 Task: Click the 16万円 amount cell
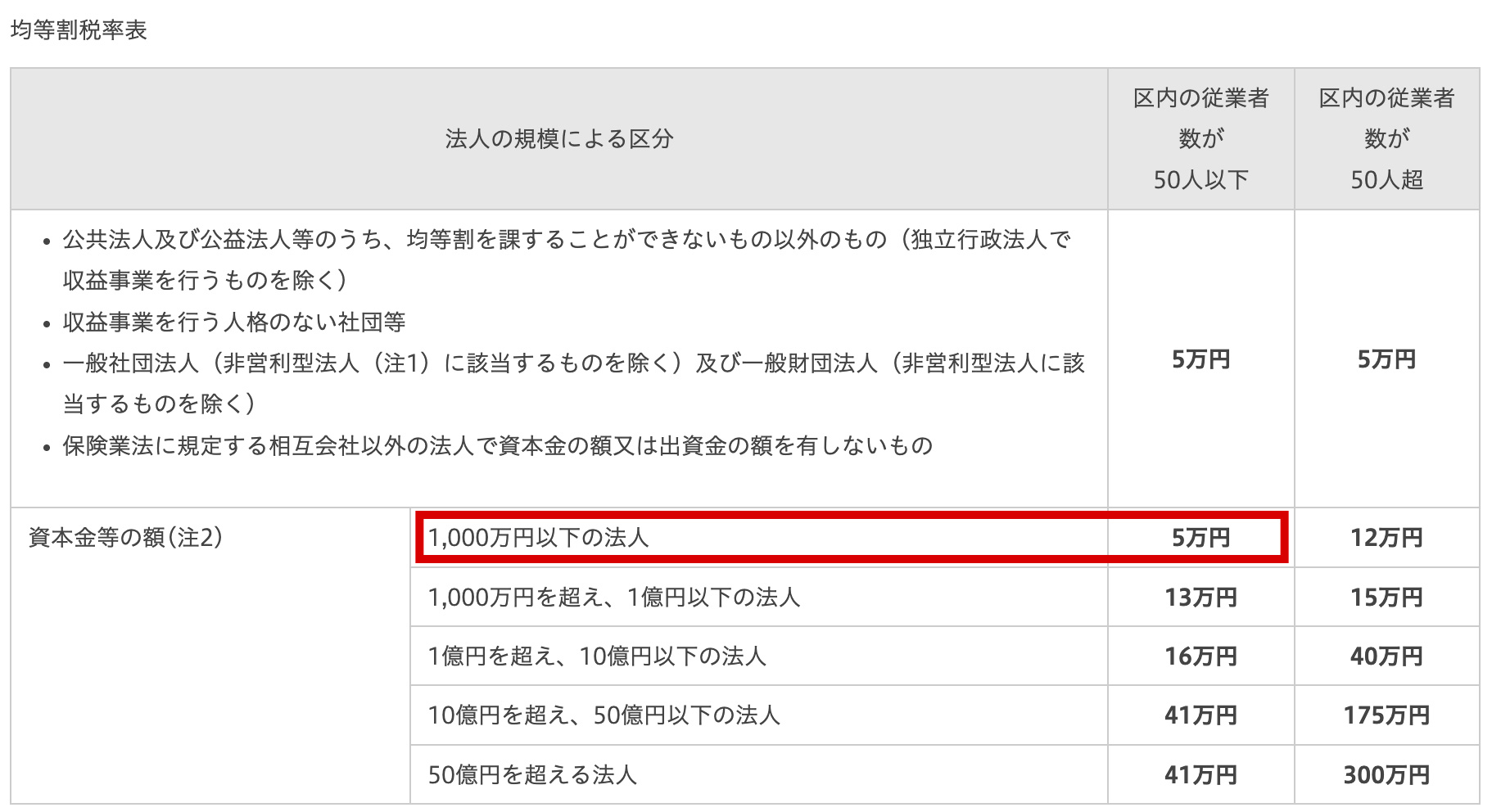(x=1200, y=656)
